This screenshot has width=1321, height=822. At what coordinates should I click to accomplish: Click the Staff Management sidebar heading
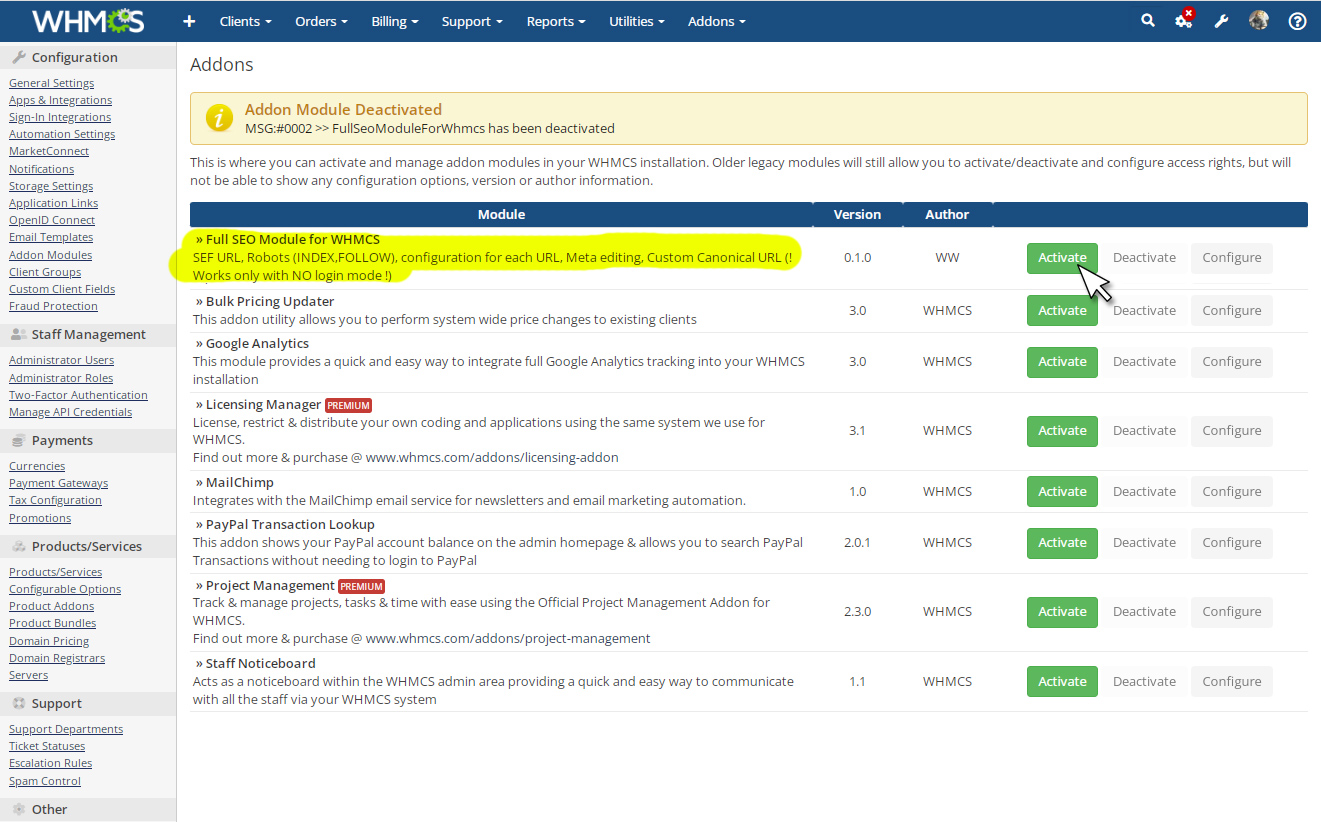(x=88, y=335)
